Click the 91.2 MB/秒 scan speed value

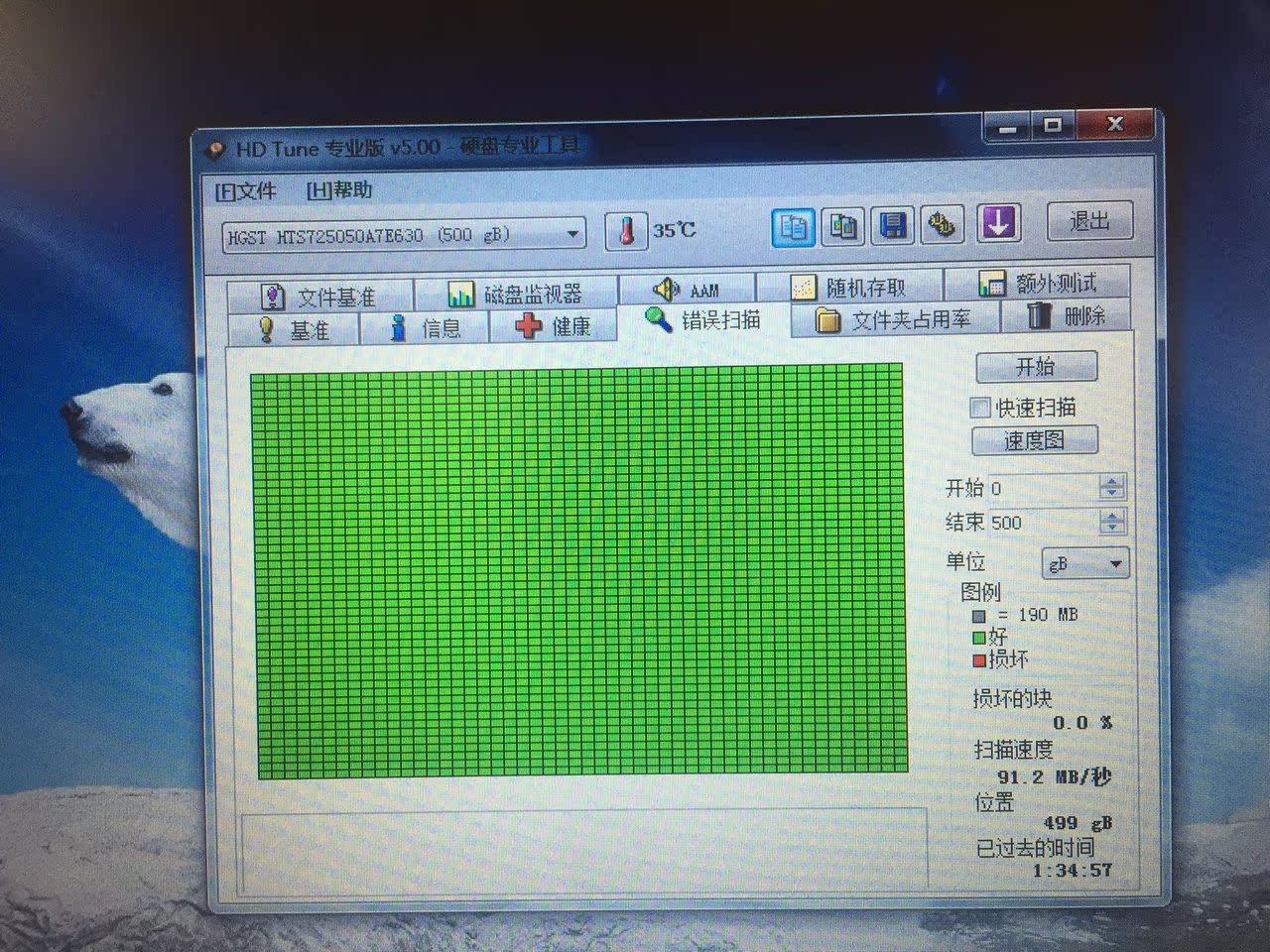pyautogui.click(x=1054, y=777)
